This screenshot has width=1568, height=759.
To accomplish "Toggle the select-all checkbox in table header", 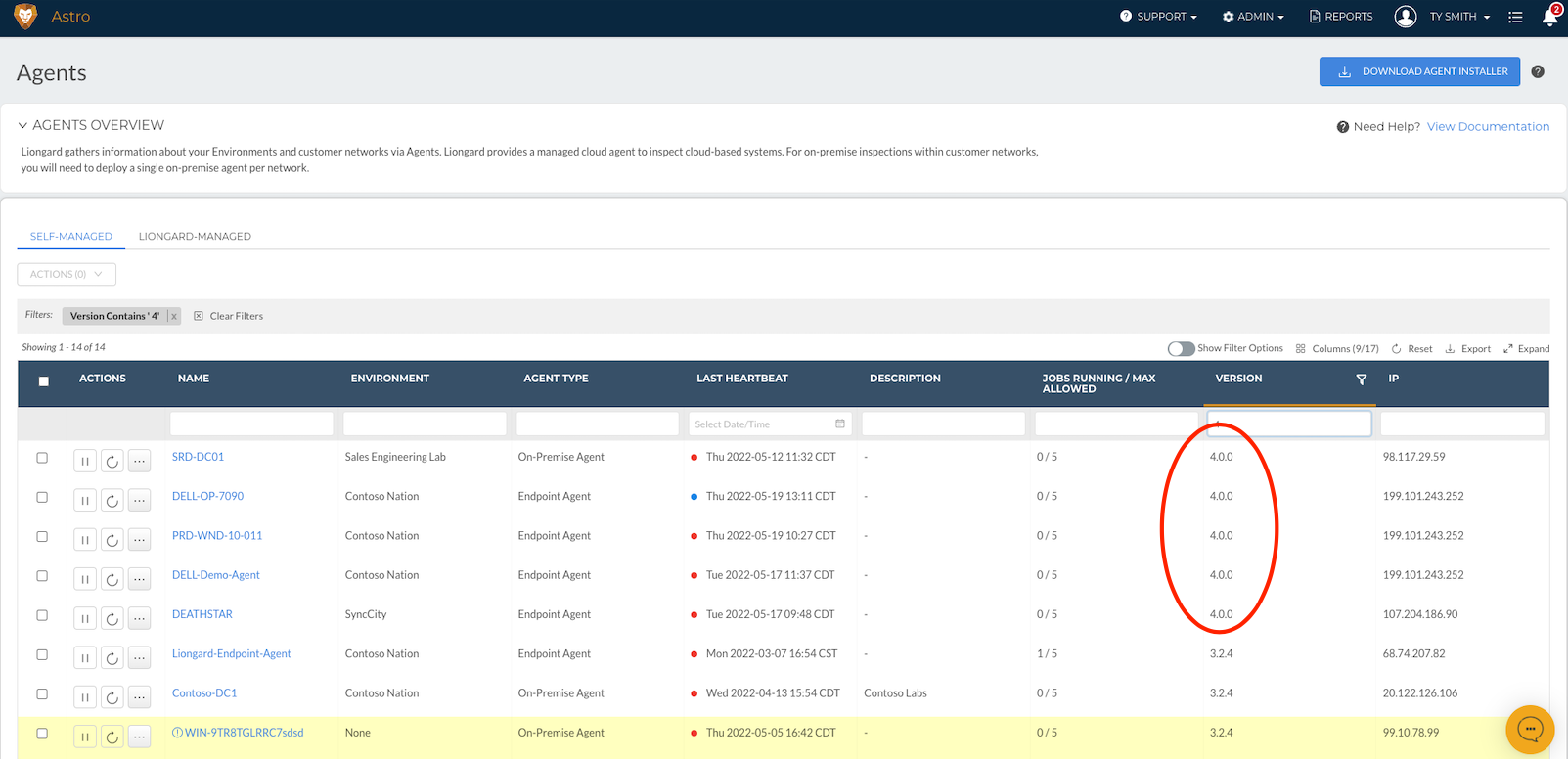I will (43, 381).
